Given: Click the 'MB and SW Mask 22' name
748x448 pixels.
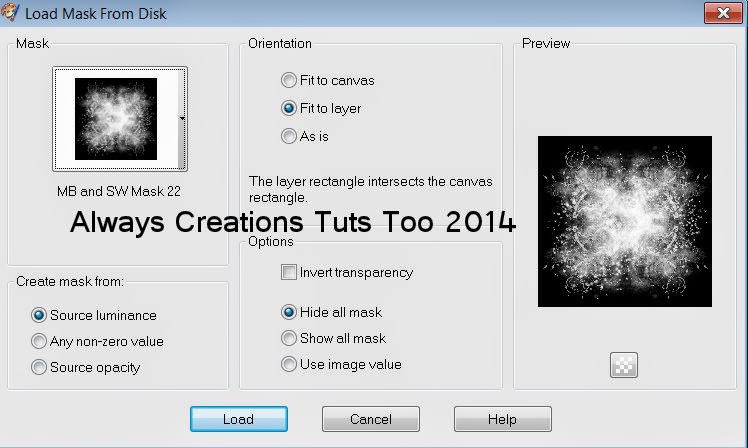Looking at the screenshot, I should click(119, 191).
